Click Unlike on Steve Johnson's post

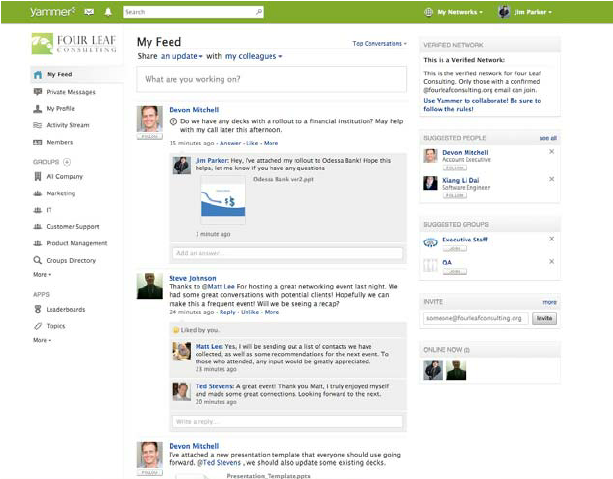[x=250, y=312]
